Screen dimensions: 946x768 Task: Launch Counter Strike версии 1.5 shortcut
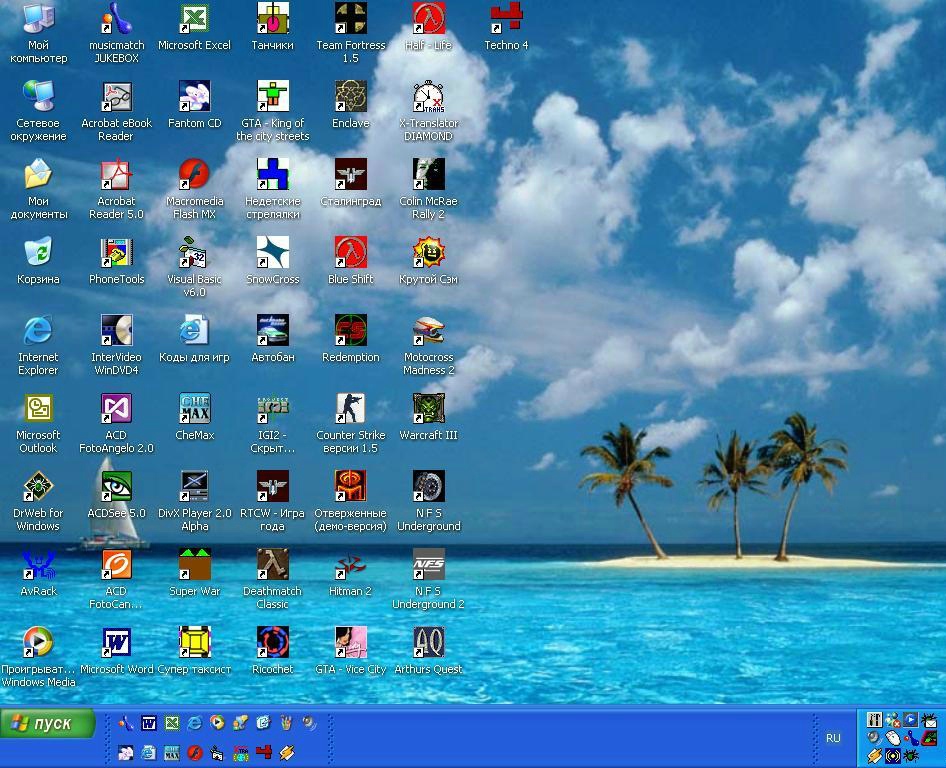tap(350, 409)
